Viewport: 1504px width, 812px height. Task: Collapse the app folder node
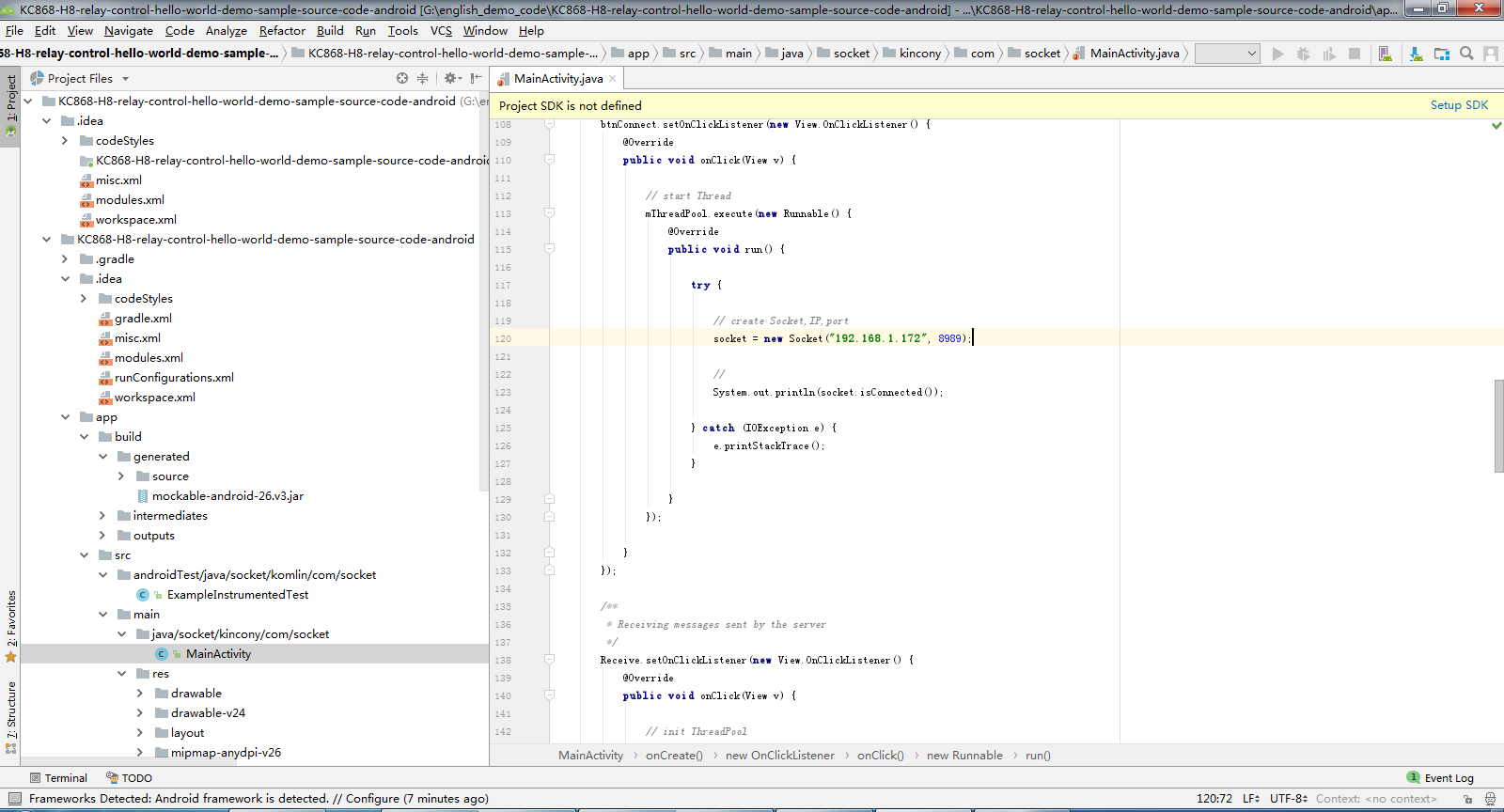click(65, 417)
